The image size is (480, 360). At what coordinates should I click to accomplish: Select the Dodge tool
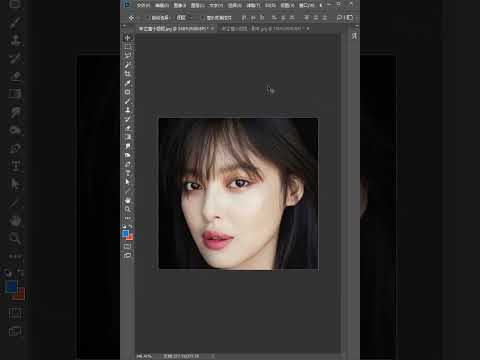click(x=127, y=155)
